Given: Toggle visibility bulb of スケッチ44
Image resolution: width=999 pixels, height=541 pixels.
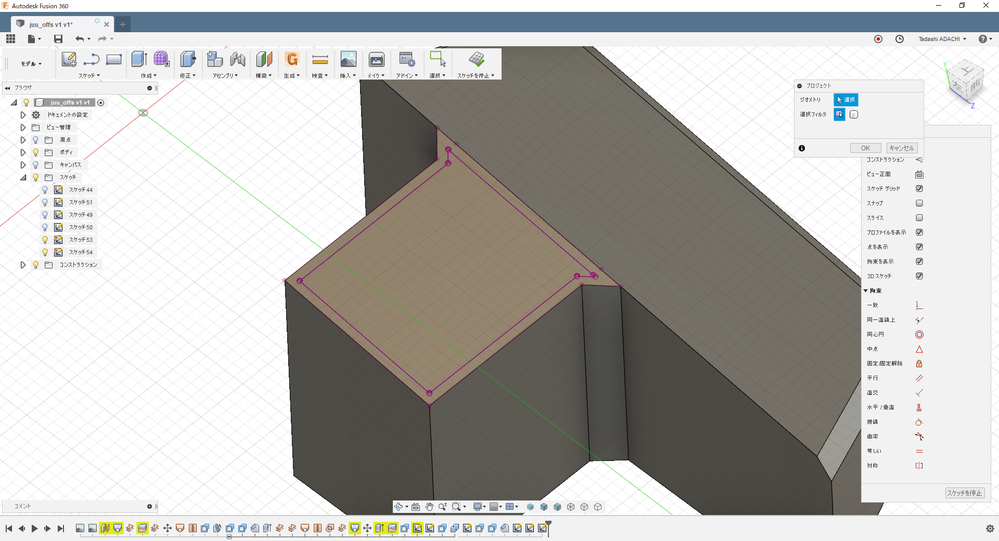Looking at the screenshot, I should click(45, 190).
